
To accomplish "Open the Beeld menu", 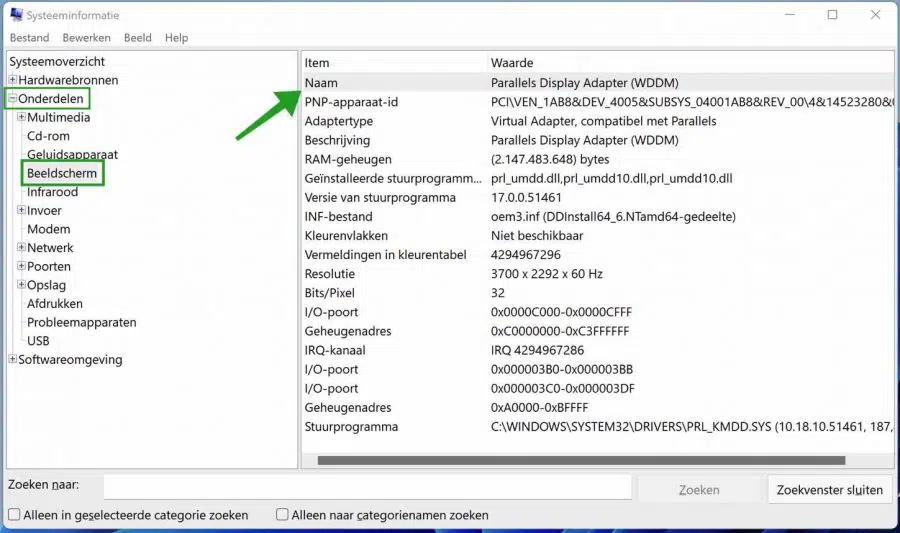I will tap(138, 38).
